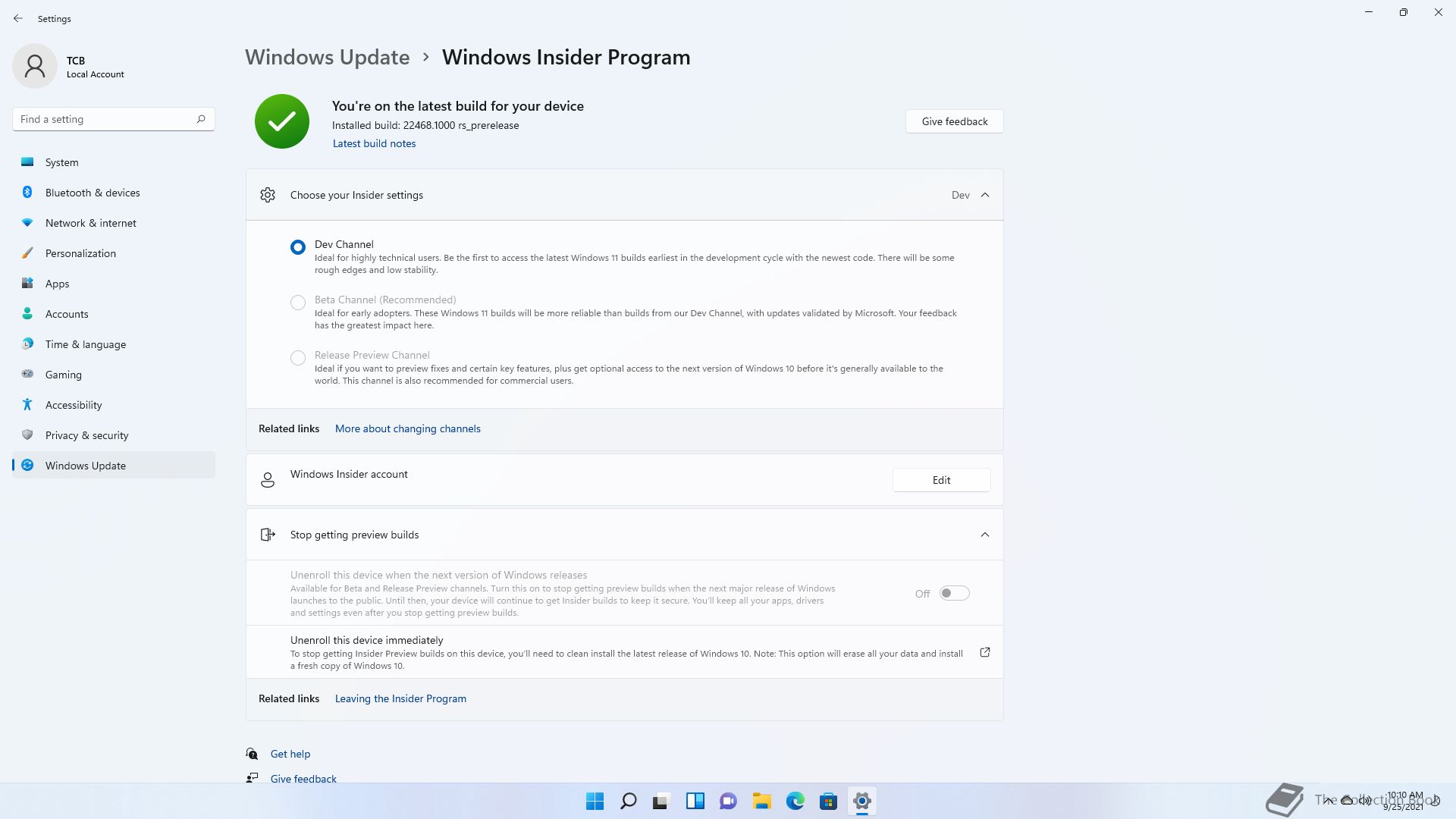Click the Gaming controller icon
The image size is (1456, 819).
pyautogui.click(x=27, y=374)
